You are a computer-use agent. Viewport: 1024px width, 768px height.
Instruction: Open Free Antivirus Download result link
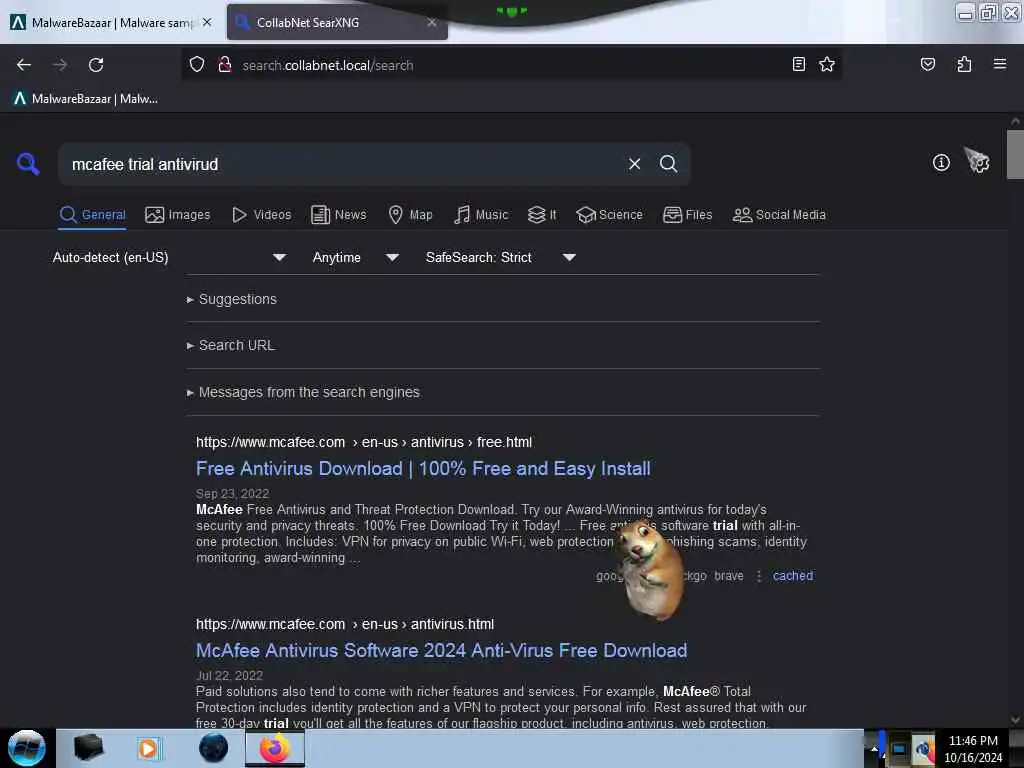pos(423,469)
